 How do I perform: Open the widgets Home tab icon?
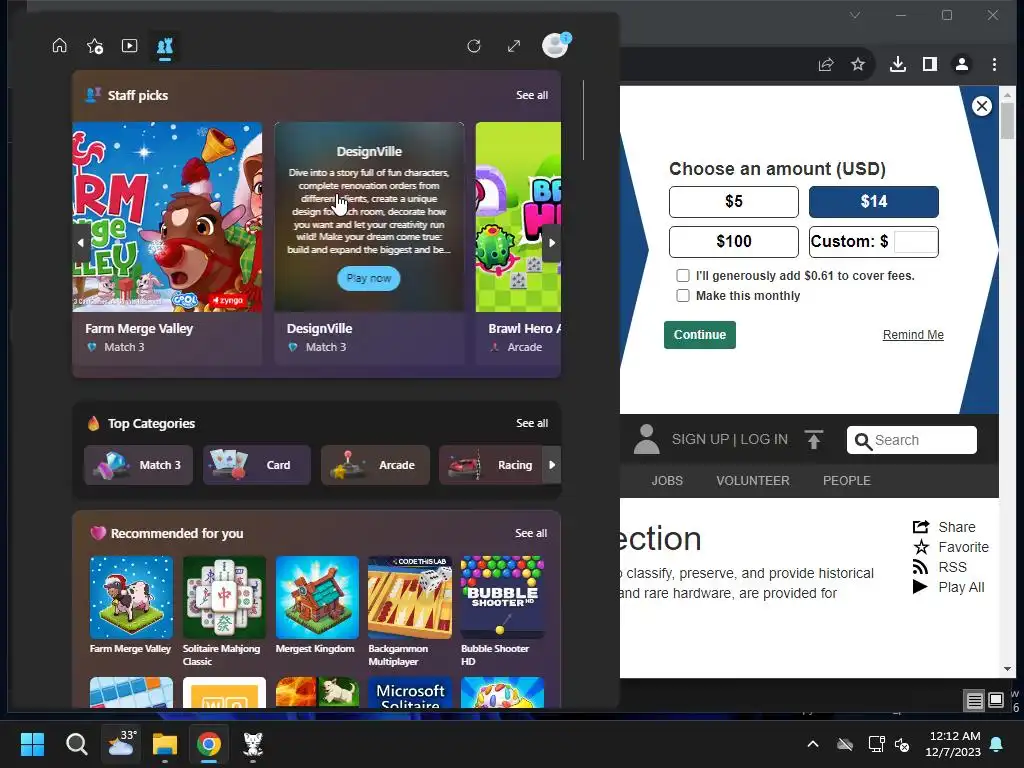(x=59, y=46)
